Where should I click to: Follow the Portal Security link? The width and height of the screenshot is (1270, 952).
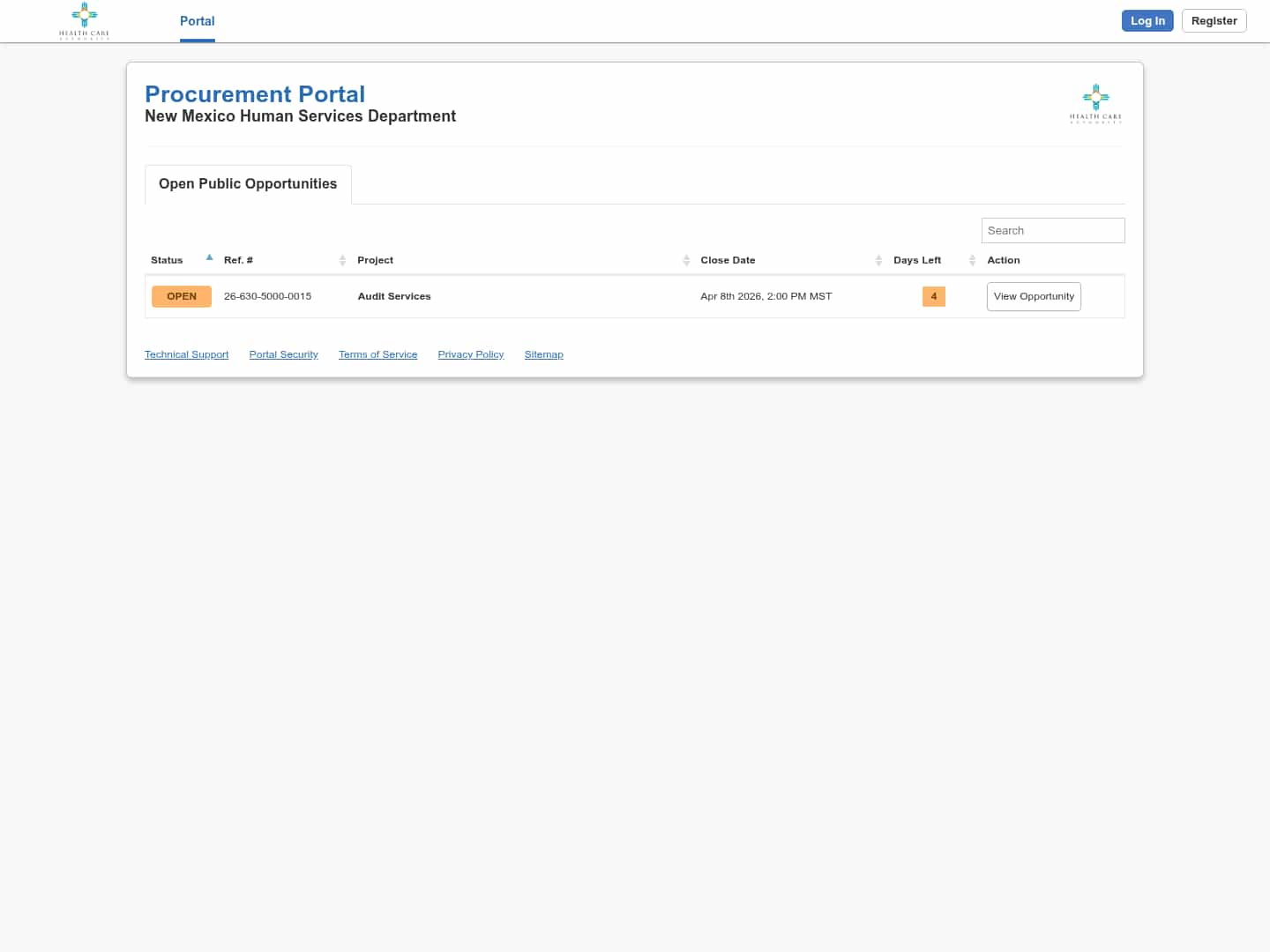pos(283,354)
